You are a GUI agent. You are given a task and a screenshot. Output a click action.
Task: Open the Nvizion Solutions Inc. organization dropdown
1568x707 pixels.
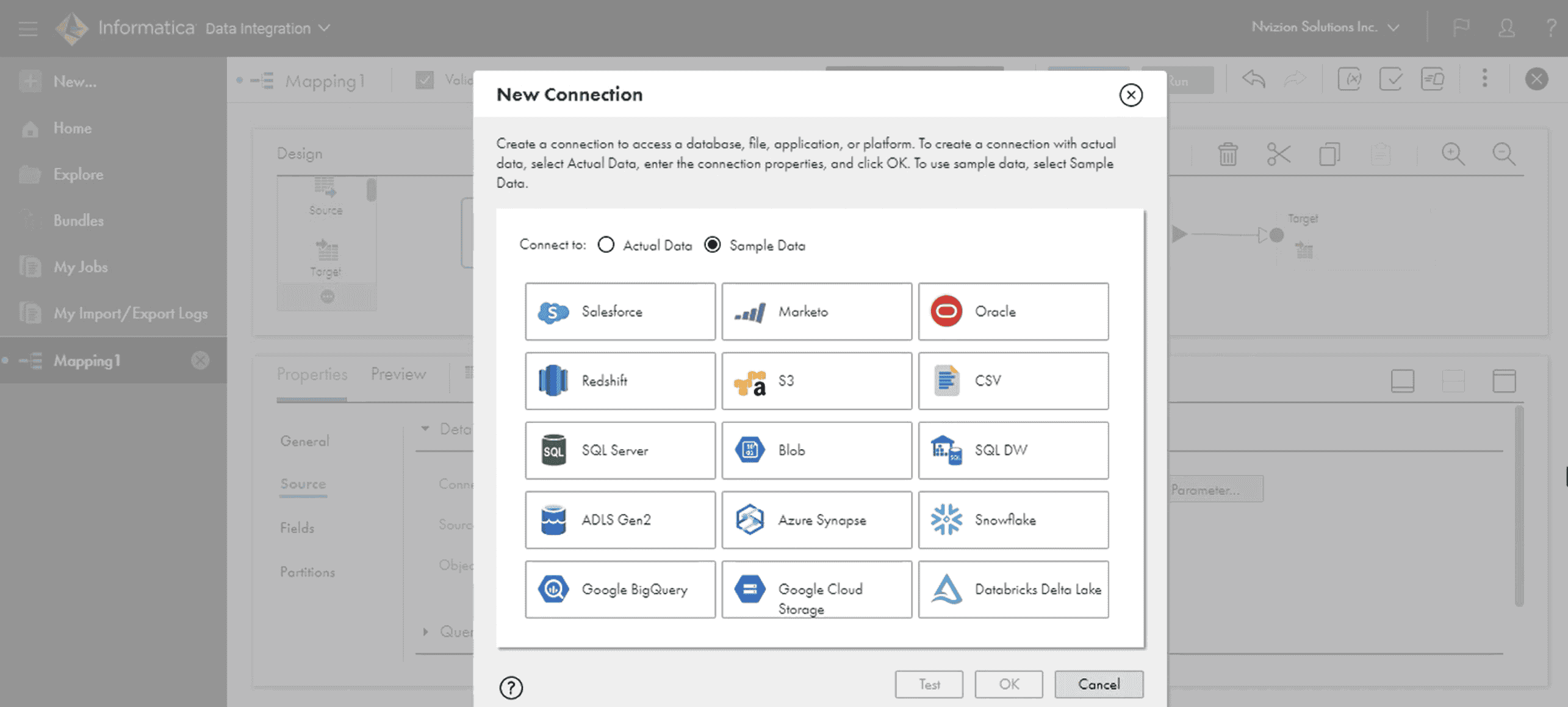click(1325, 27)
